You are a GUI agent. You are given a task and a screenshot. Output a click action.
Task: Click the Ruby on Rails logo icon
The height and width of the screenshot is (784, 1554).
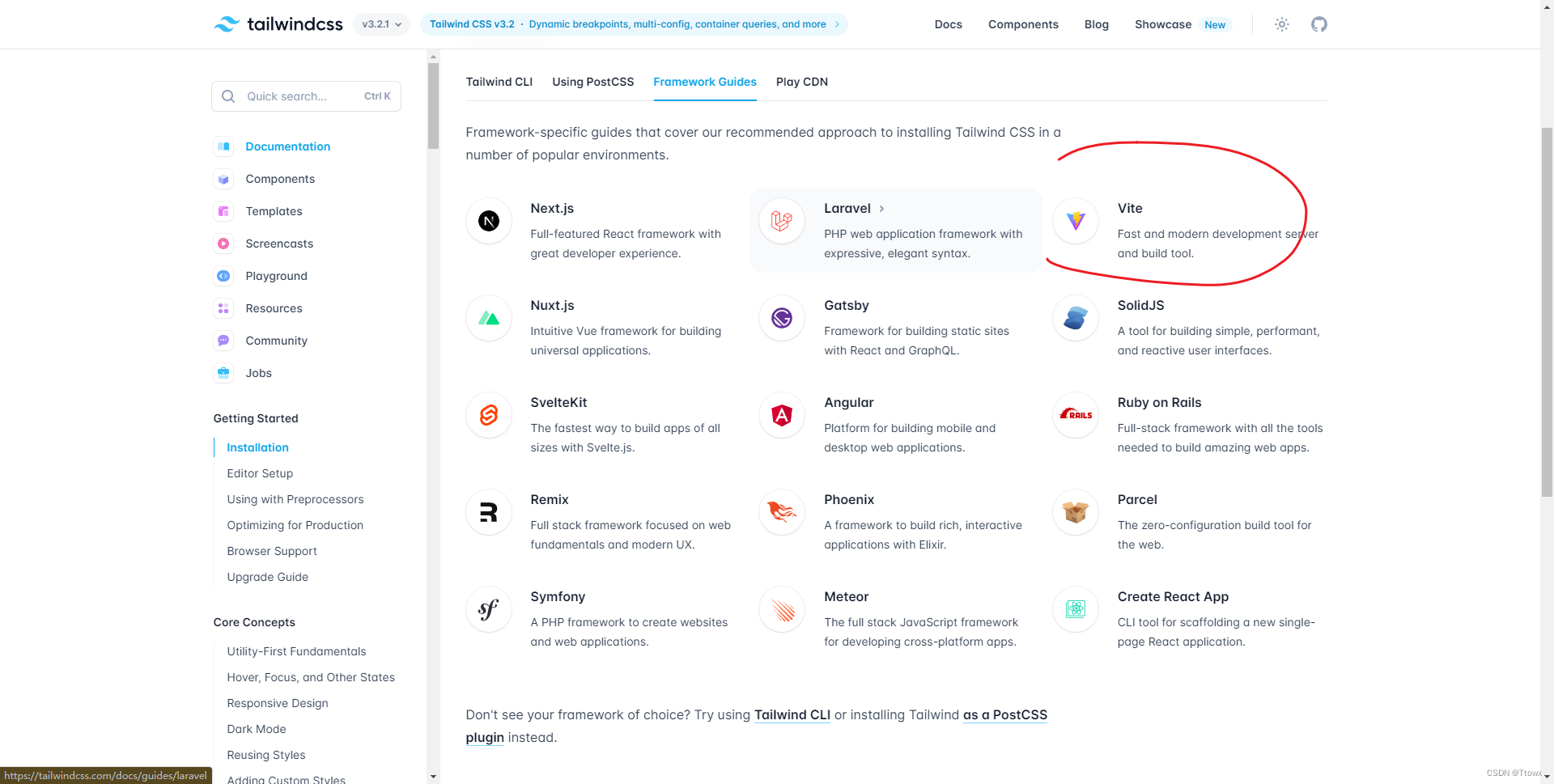(1076, 415)
